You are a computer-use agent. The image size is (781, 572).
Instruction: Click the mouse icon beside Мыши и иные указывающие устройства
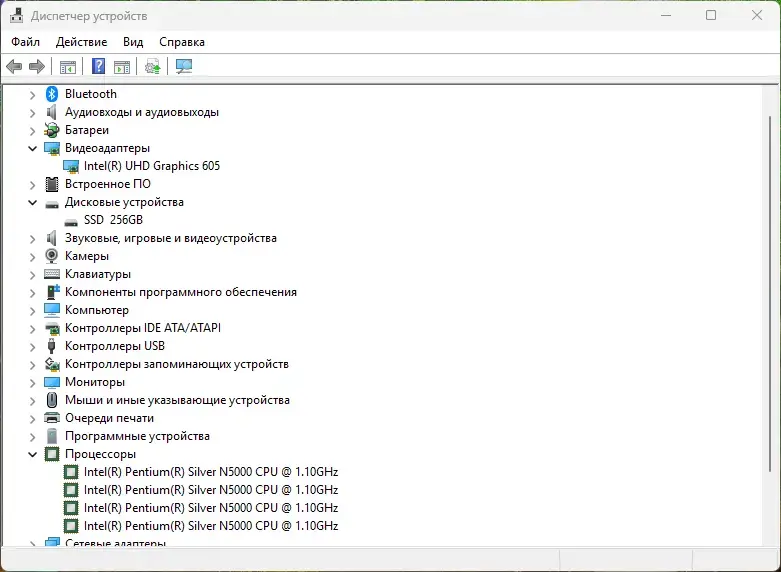pos(52,400)
